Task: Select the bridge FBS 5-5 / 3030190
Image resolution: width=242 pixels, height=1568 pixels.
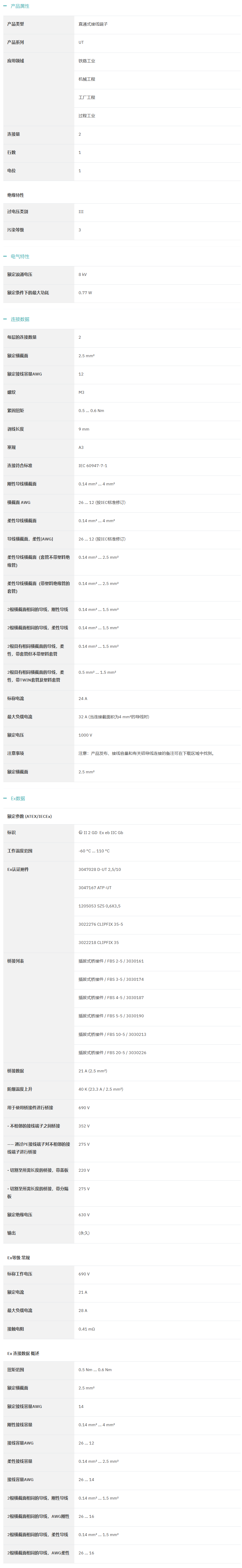Action: (x=111, y=1016)
